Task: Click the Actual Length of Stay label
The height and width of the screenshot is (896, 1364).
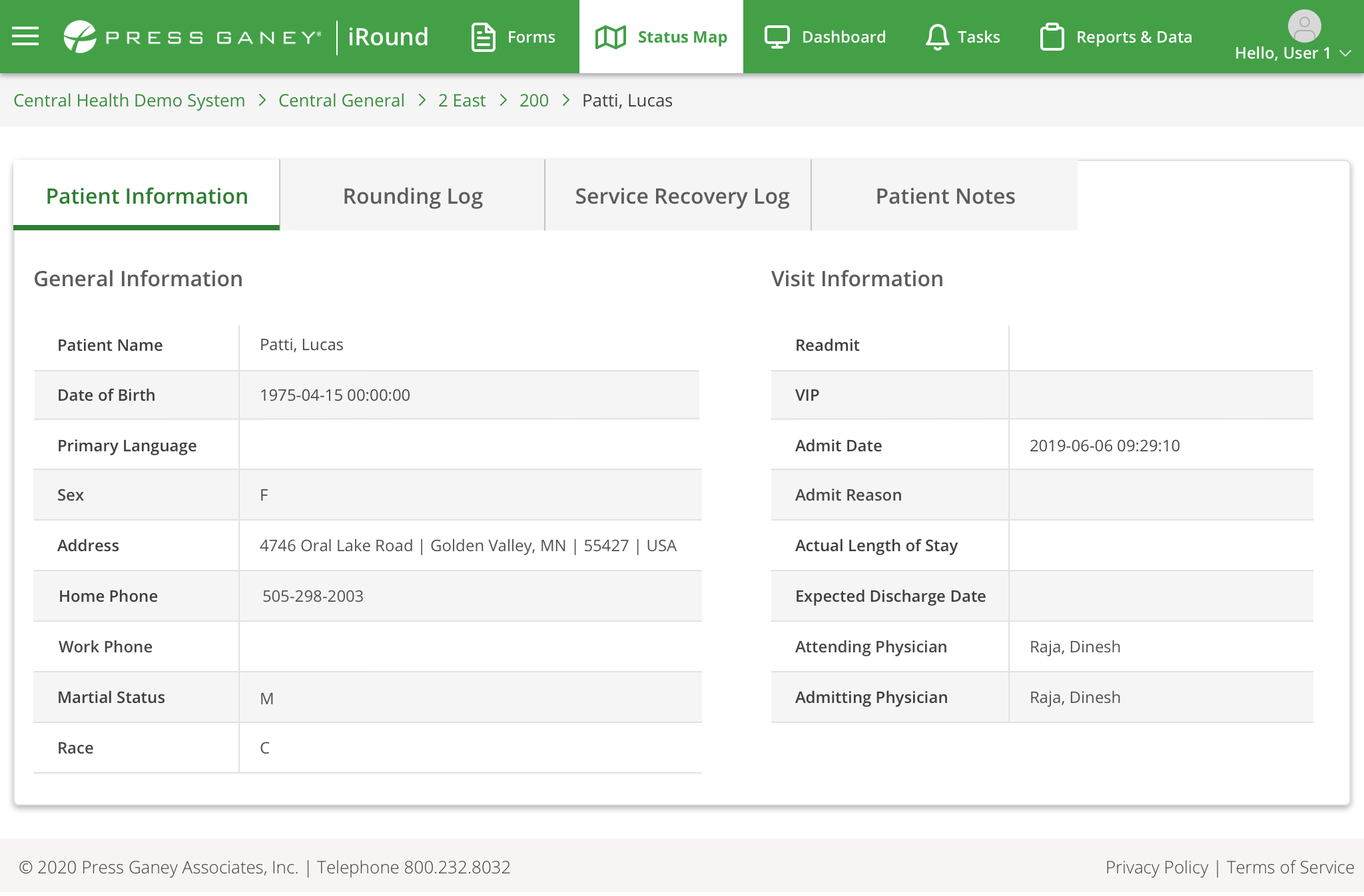Action: 876,546
